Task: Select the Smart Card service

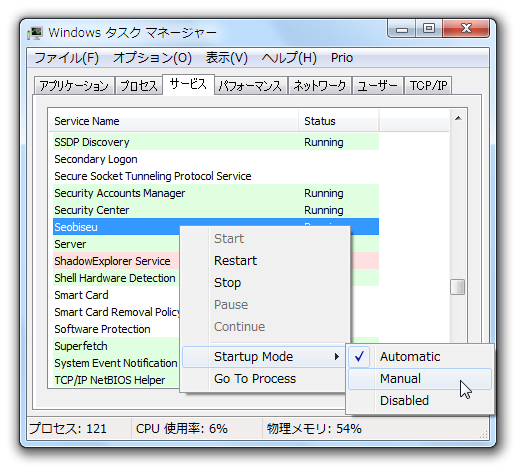Action: point(116,295)
